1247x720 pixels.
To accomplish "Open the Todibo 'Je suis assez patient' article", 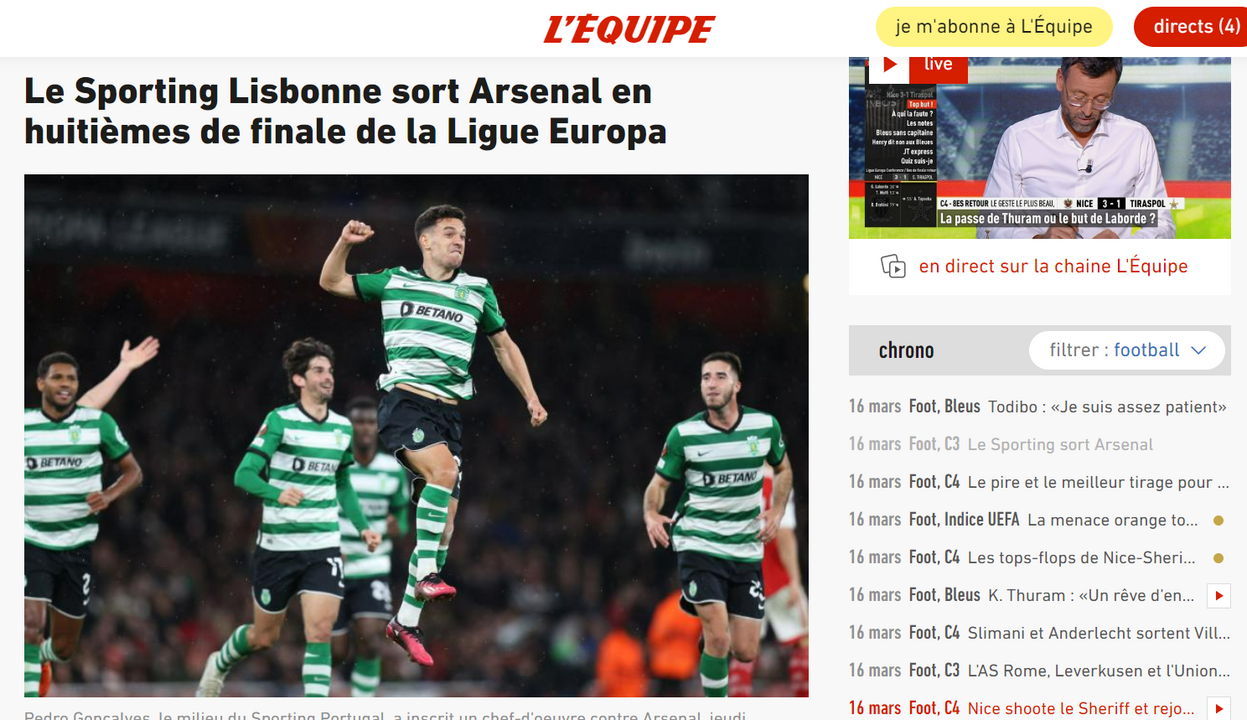I will click(x=1038, y=407).
